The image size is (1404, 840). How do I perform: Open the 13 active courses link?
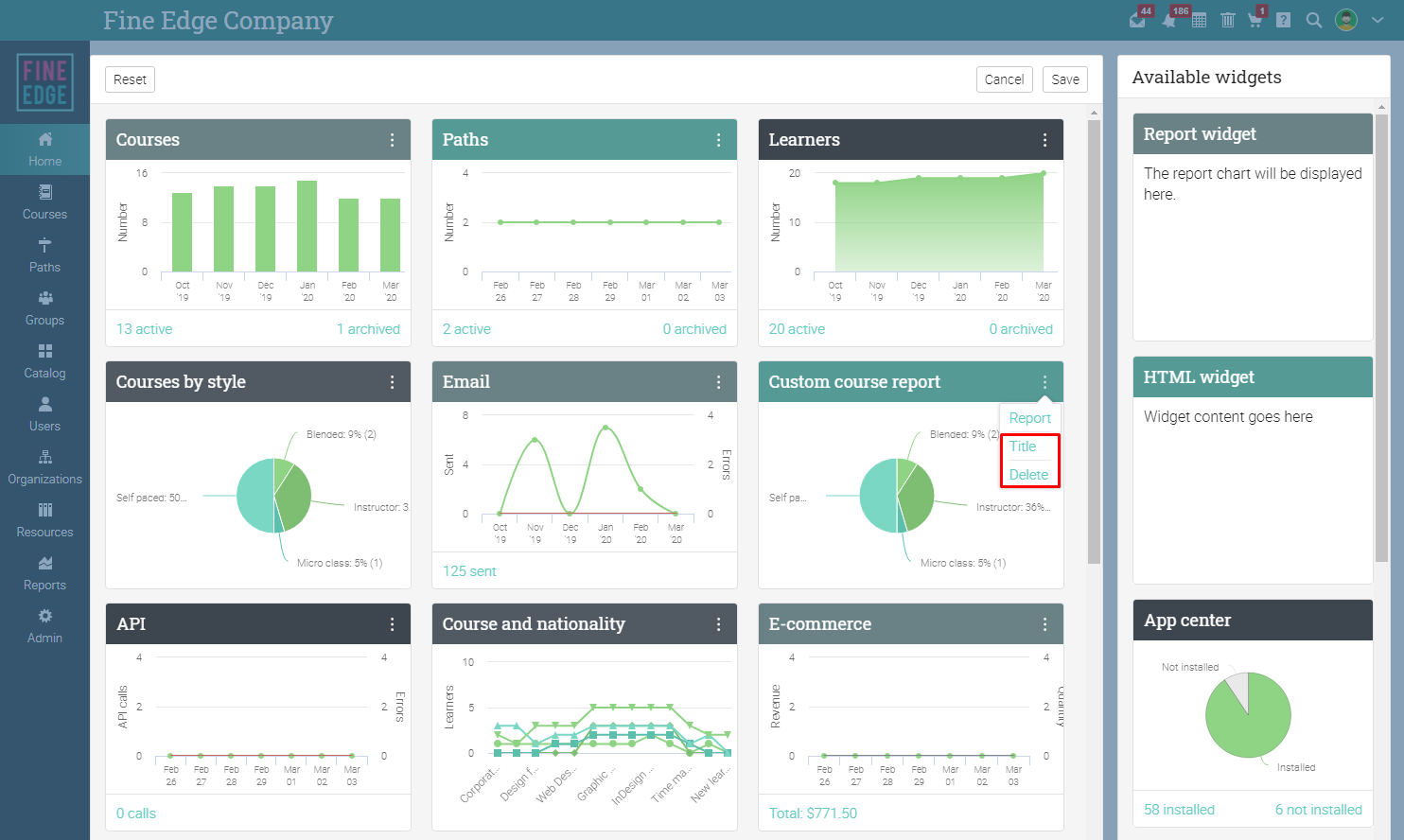pos(144,329)
